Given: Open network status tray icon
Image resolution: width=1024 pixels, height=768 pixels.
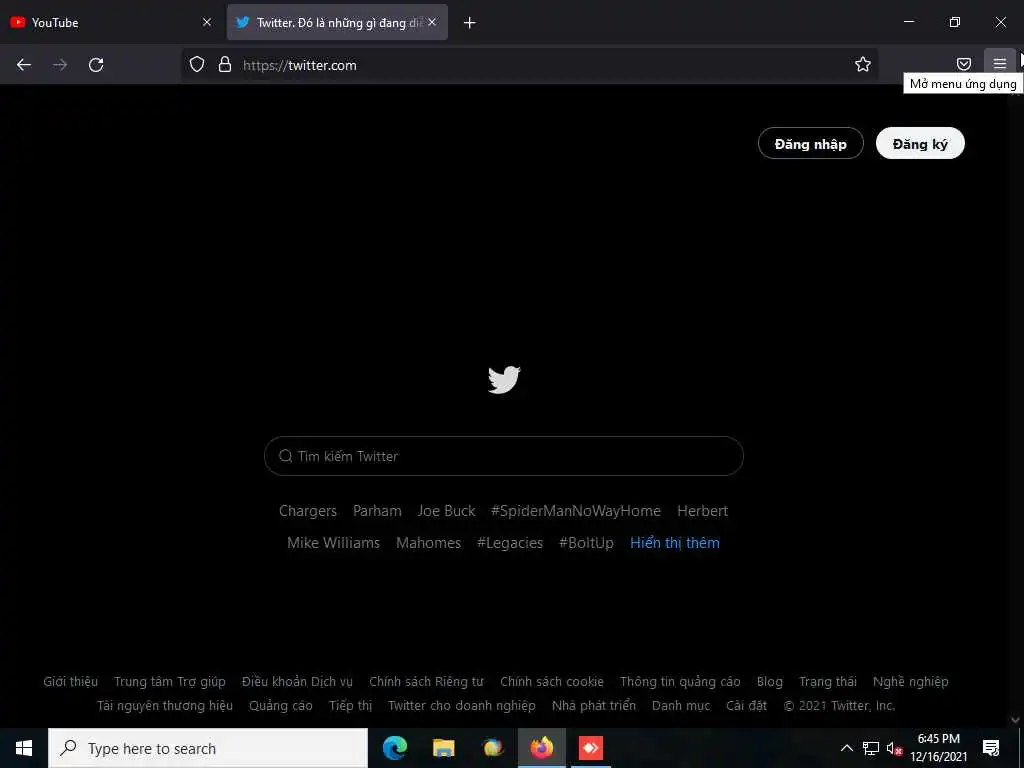Looking at the screenshot, I should 871,748.
